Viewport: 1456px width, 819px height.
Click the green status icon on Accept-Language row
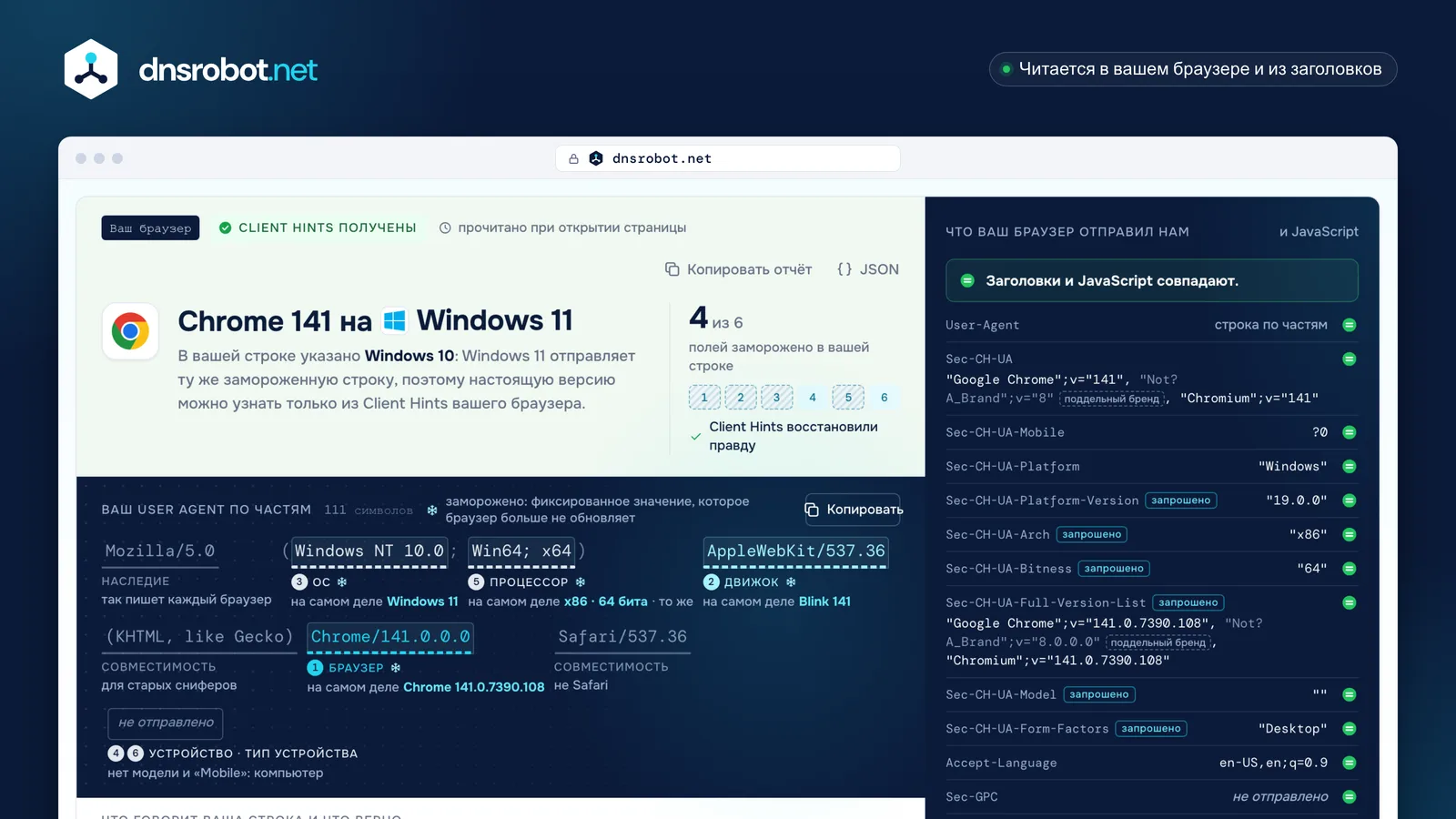pos(1350,763)
